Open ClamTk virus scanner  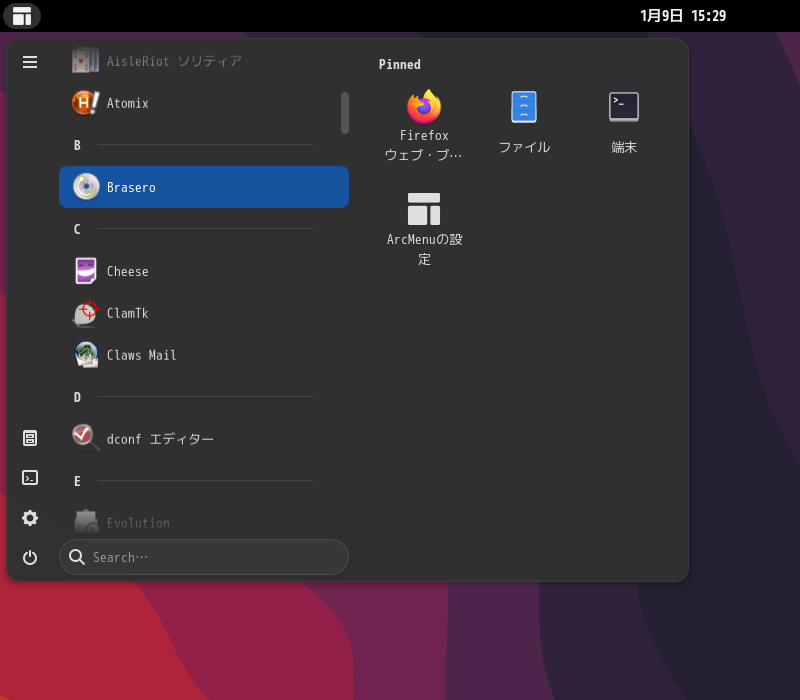click(x=204, y=313)
